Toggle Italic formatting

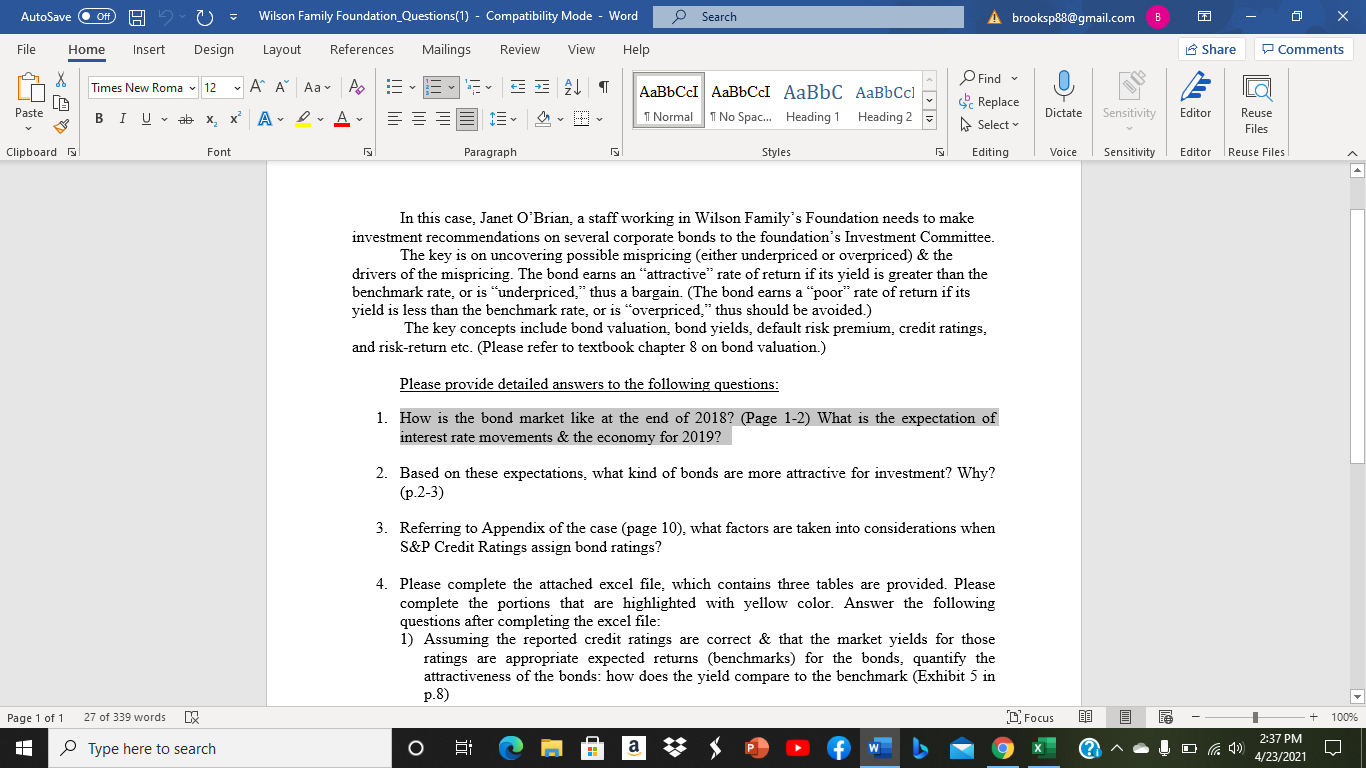point(124,119)
